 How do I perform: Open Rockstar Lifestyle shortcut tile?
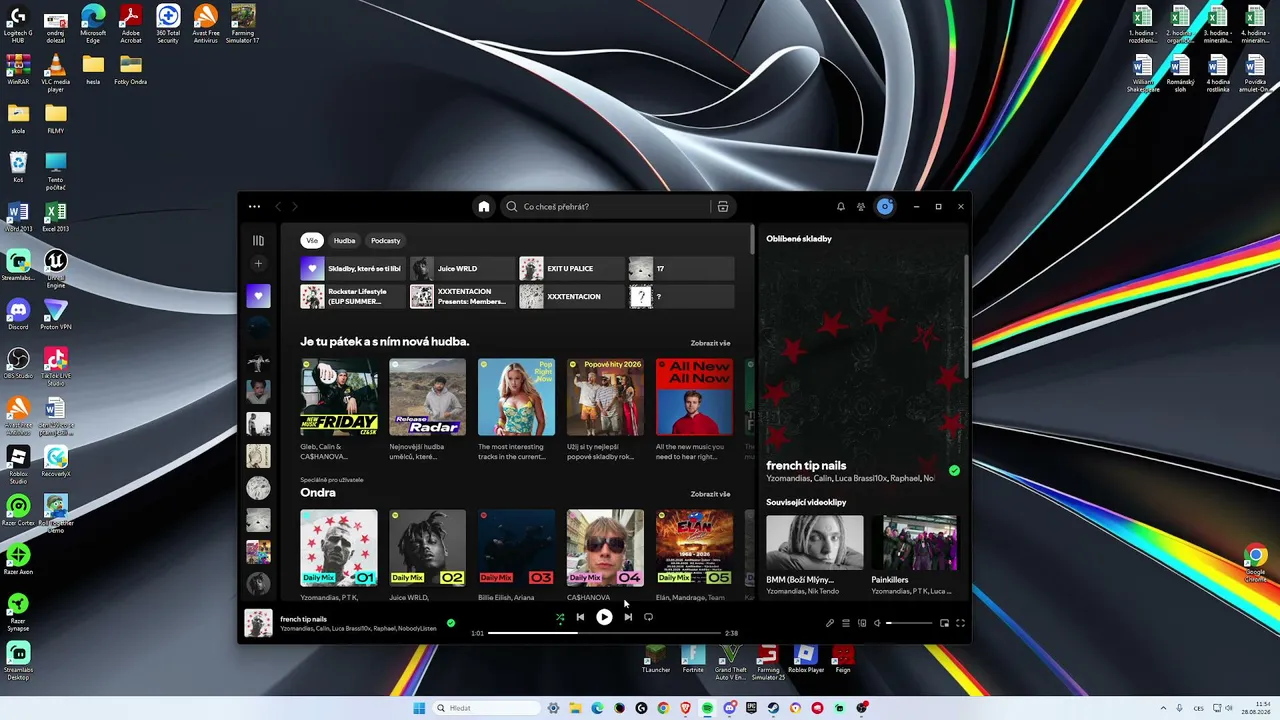tap(353, 297)
